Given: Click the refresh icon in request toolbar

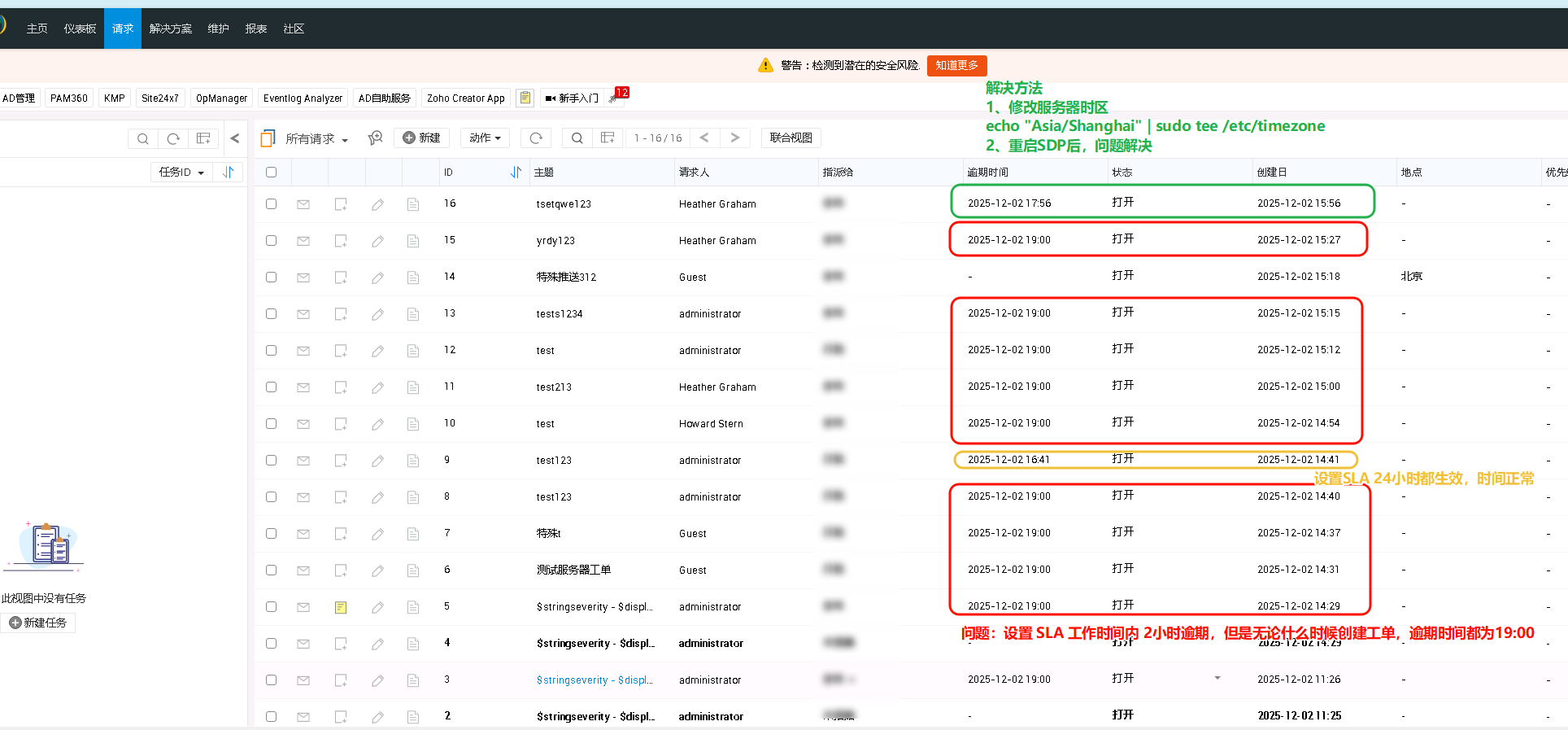Looking at the screenshot, I should coord(536,138).
